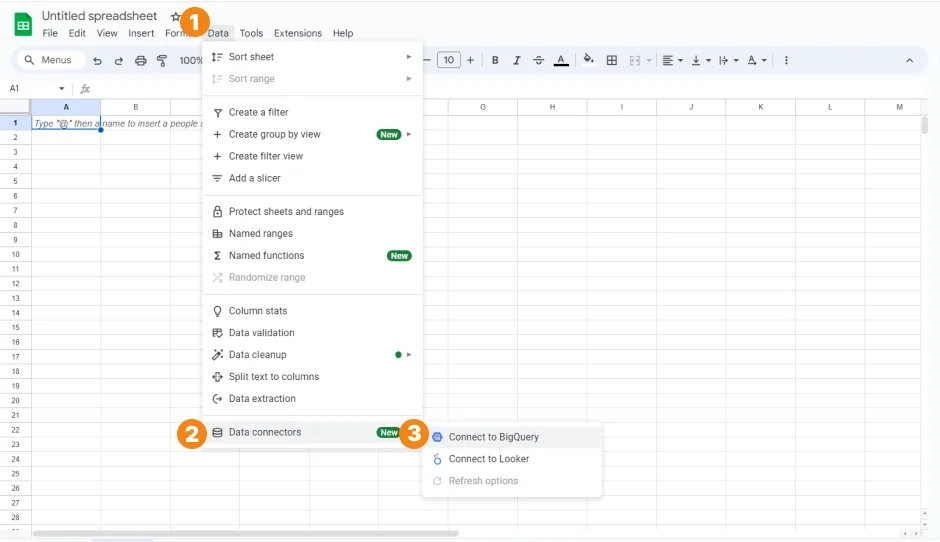Star the Untitled spreadsheet

(x=175, y=17)
